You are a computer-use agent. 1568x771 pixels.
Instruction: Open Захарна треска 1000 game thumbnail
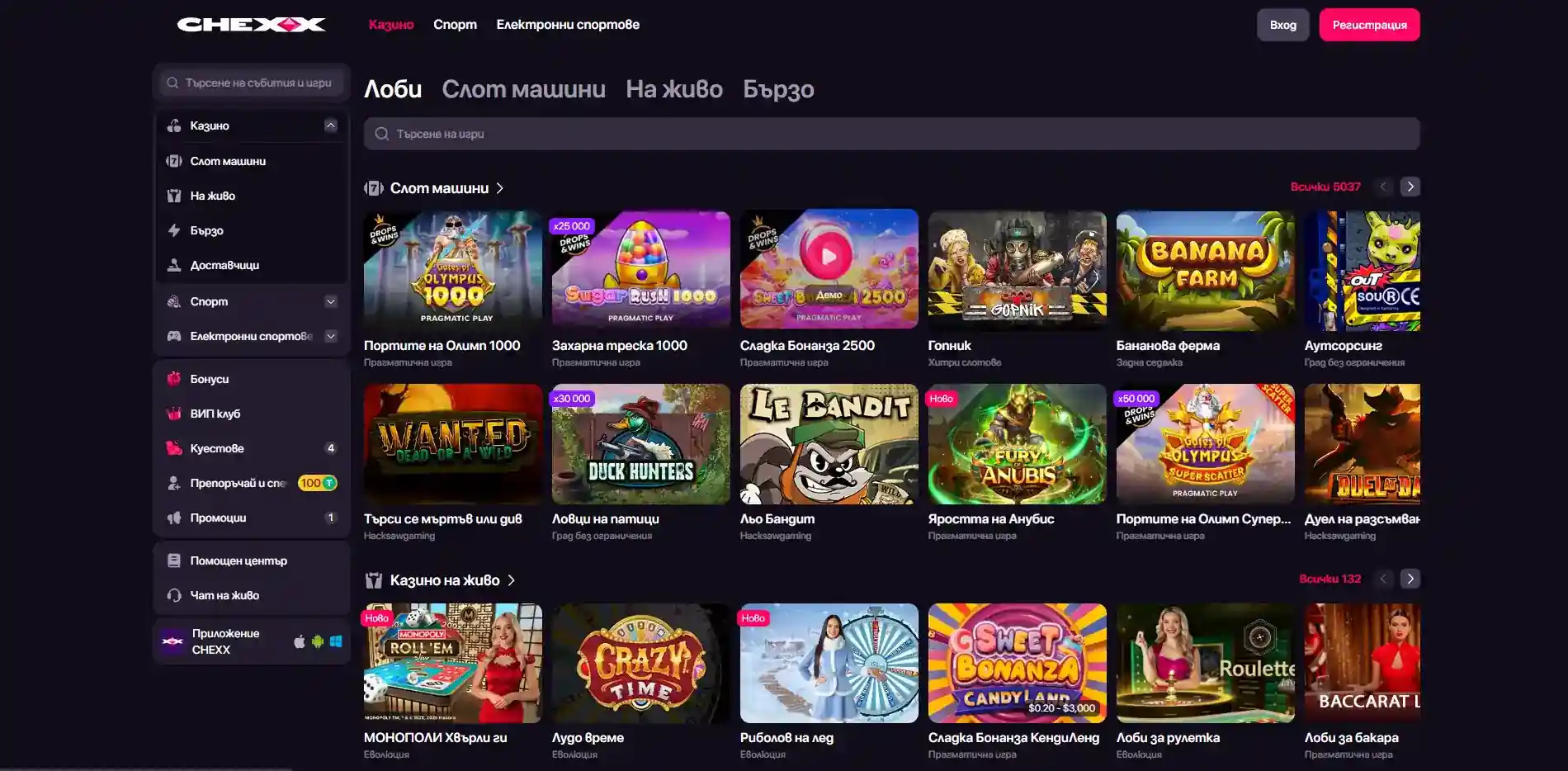pyautogui.click(x=641, y=271)
